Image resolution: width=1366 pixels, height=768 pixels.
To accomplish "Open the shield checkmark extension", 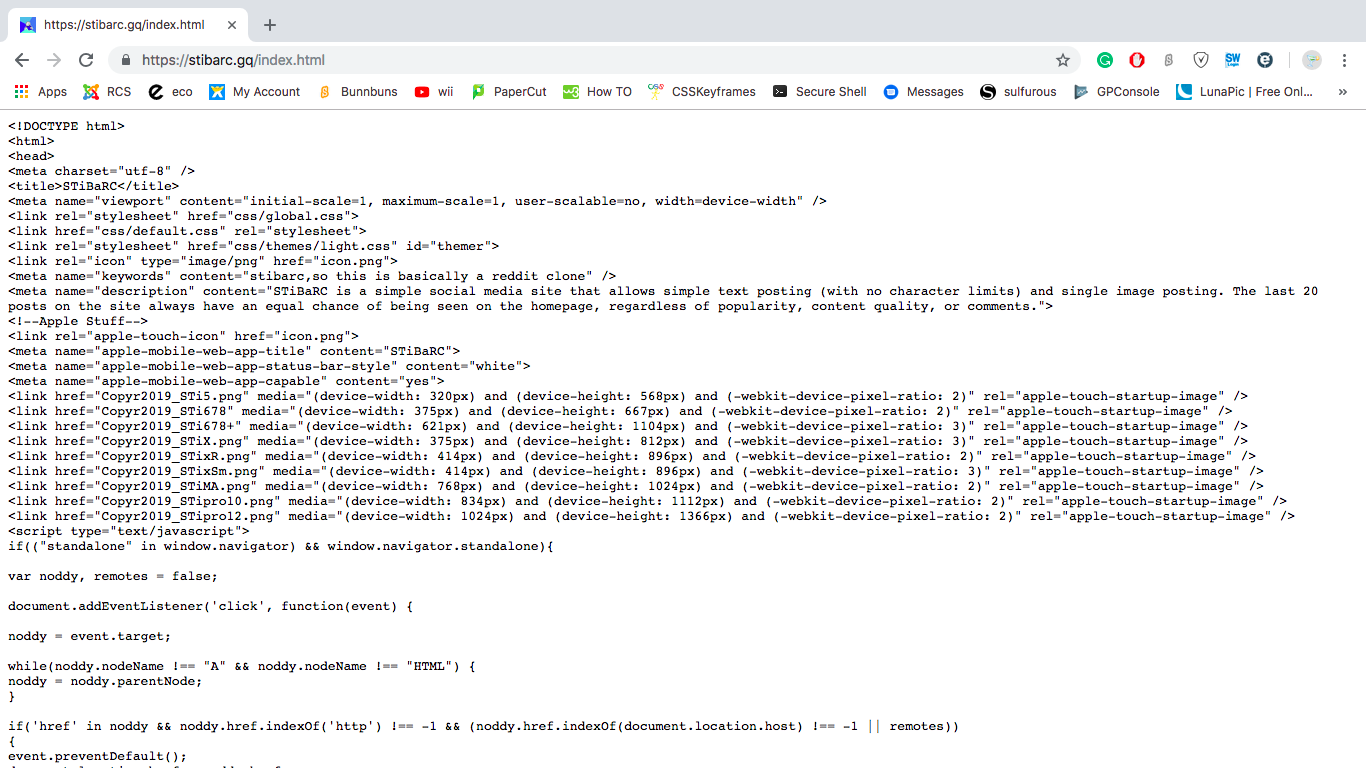I will pos(1201,60).
